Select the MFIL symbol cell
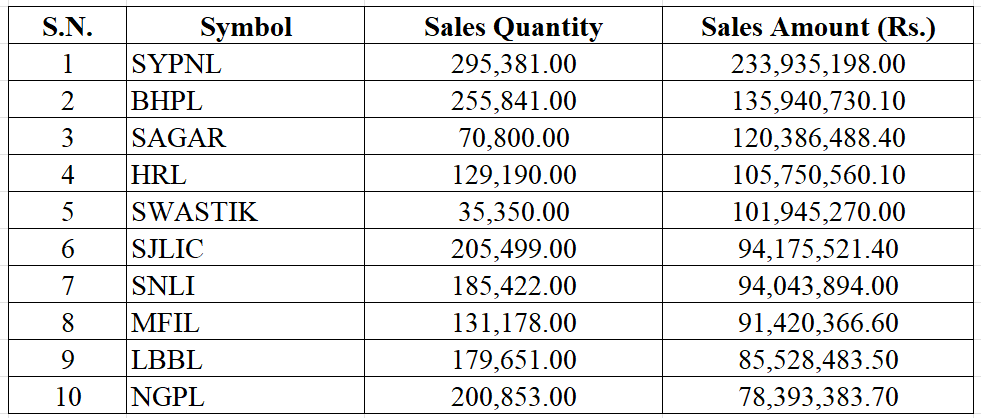Screen dimensions: 981x418 pyautogui.click(x=165, y=323)
